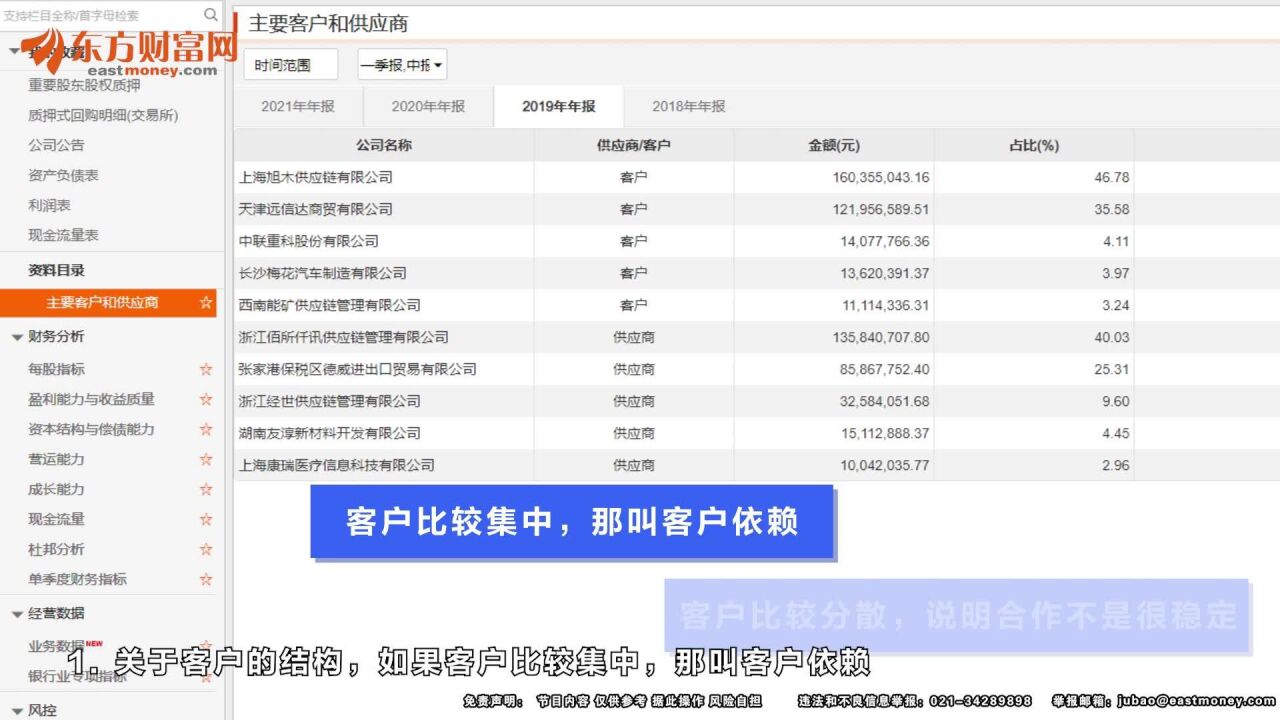The width and height of the screenshot is (1280, 720).
Task: Click the search magnifier icon
Action: tap(210, 15)
